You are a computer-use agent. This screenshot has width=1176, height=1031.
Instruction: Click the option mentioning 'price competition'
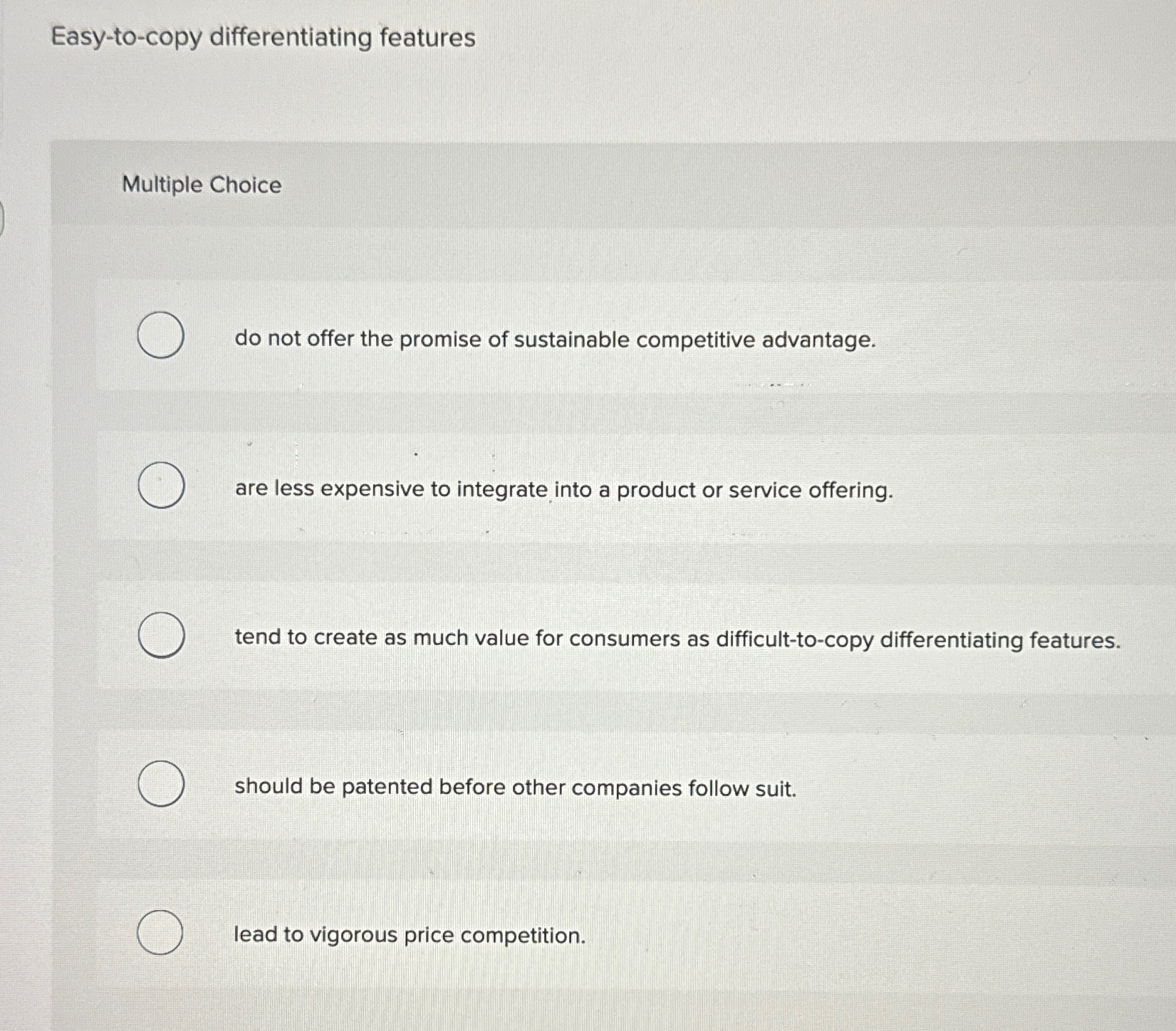(x=409, y=935)
